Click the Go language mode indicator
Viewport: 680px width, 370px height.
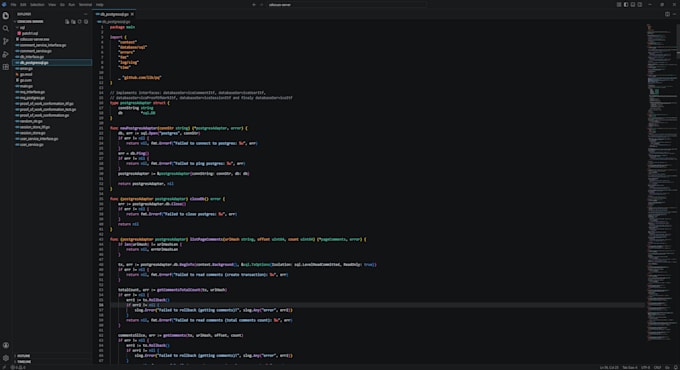pos(667,367)
